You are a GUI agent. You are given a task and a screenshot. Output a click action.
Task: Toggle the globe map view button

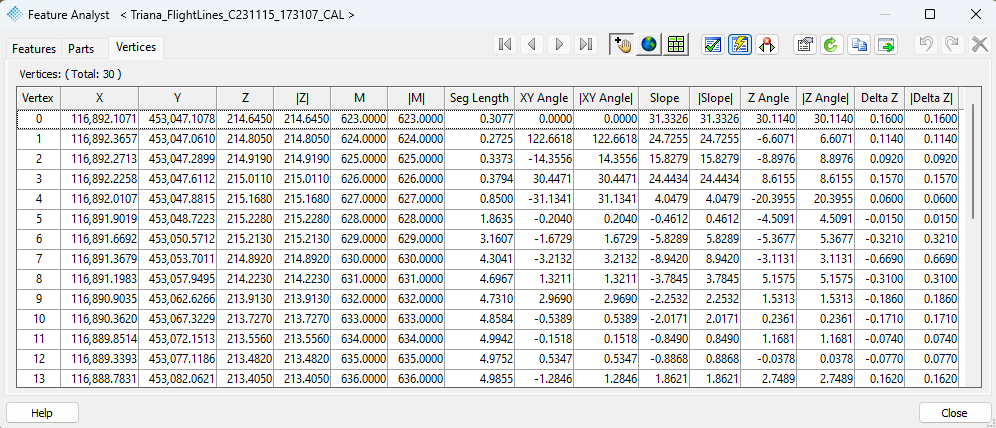pos(649,44)
